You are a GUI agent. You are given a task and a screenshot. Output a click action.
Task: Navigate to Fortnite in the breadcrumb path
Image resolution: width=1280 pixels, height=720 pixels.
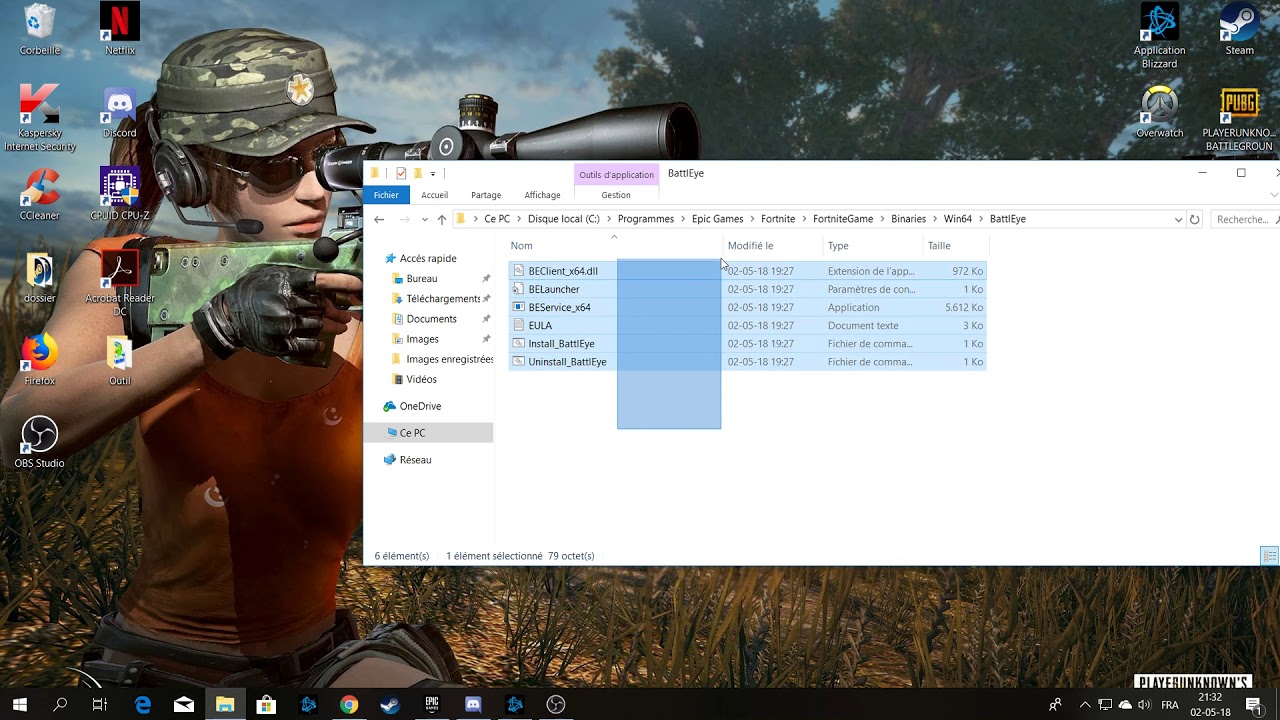pos(778,219)
